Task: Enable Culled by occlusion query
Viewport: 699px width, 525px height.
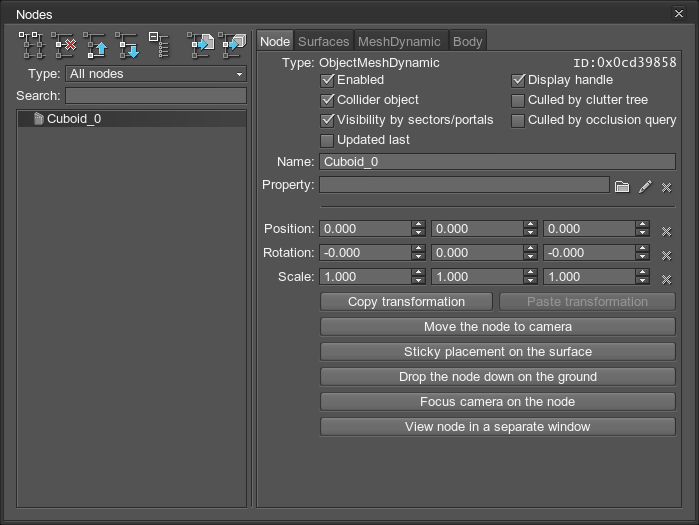Action: [518, 120]
